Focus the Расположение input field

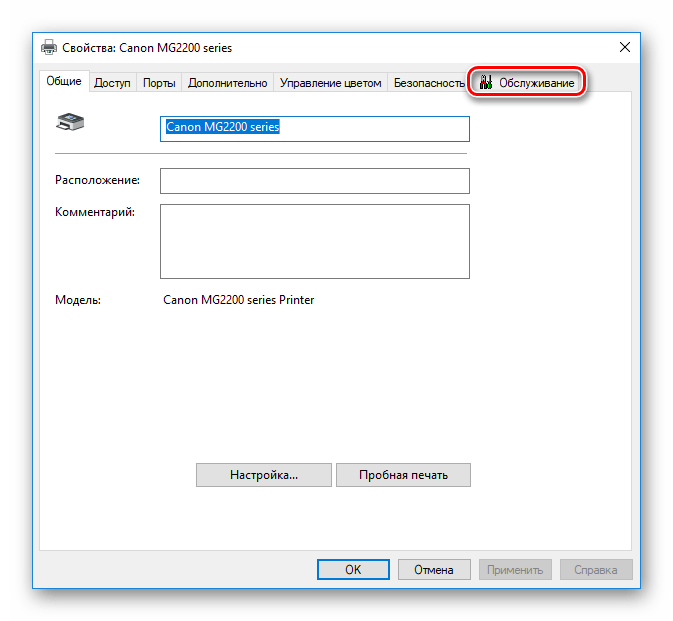coord(314,180)
